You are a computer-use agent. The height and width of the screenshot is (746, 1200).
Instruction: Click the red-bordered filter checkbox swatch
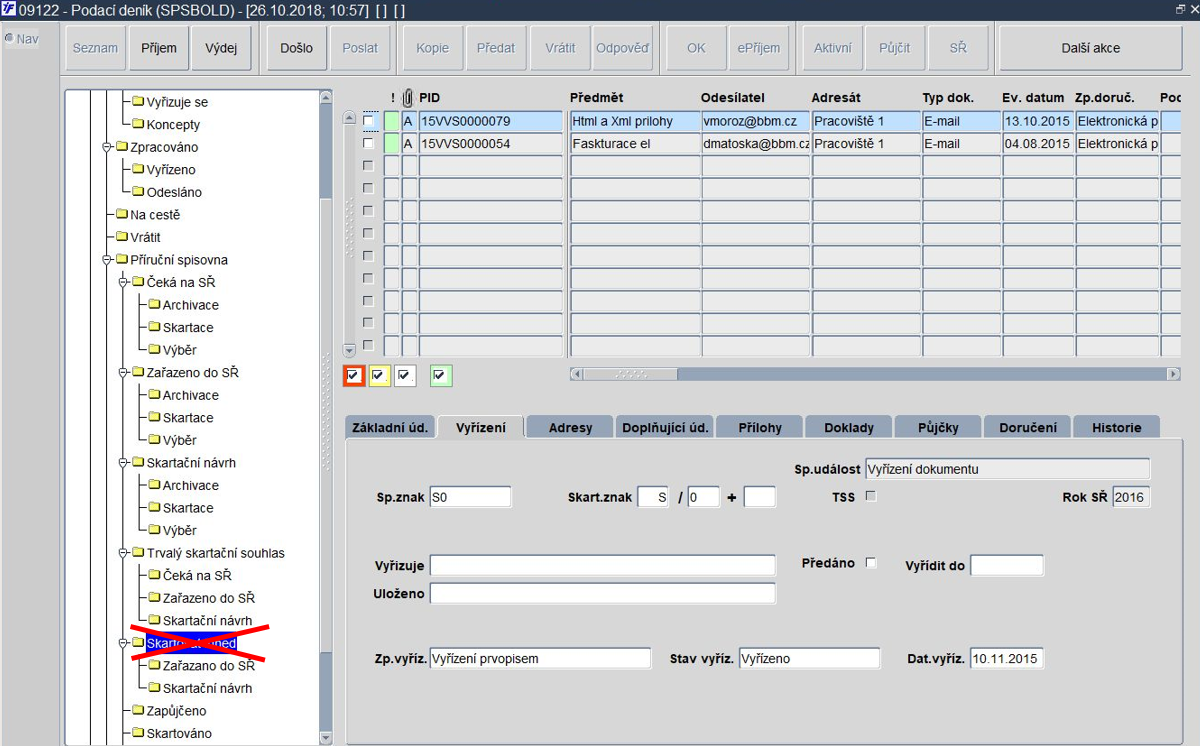pos(353,375)
